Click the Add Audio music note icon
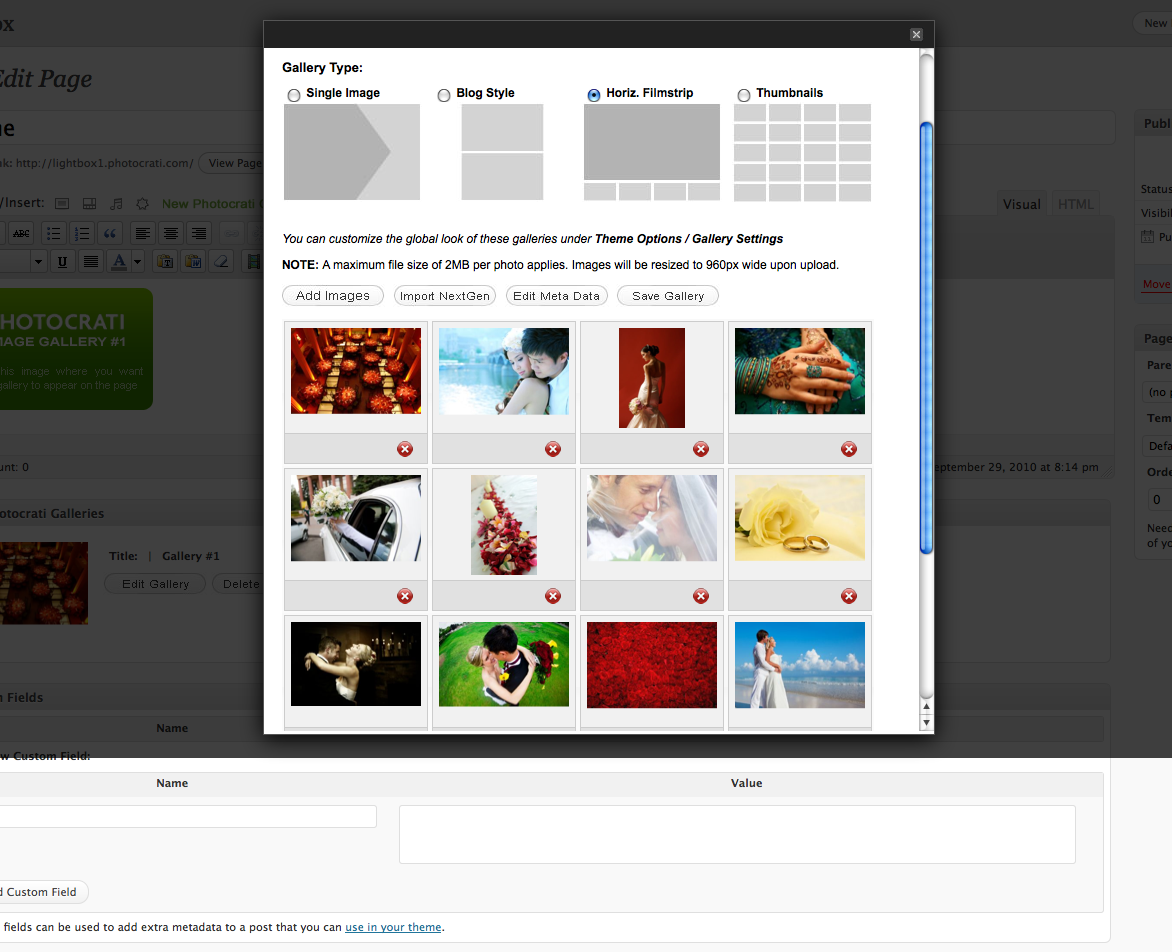The image size is (1172, 952). [116, 204]
